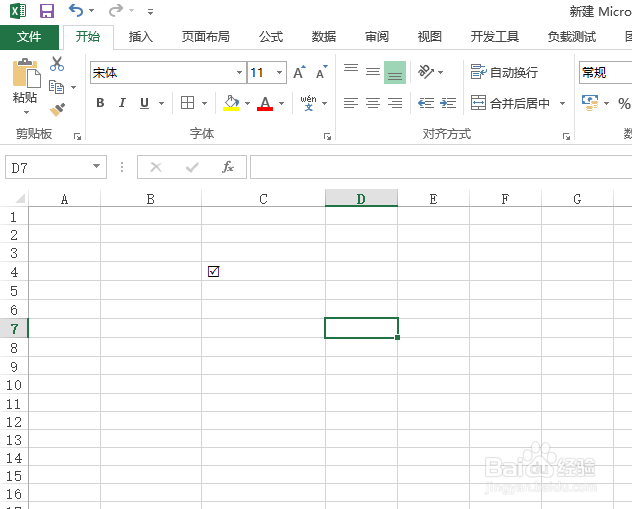This screenshot has width=632, height=509.
Task: Open the 开发工具 tab
Action: pos(495,37)
